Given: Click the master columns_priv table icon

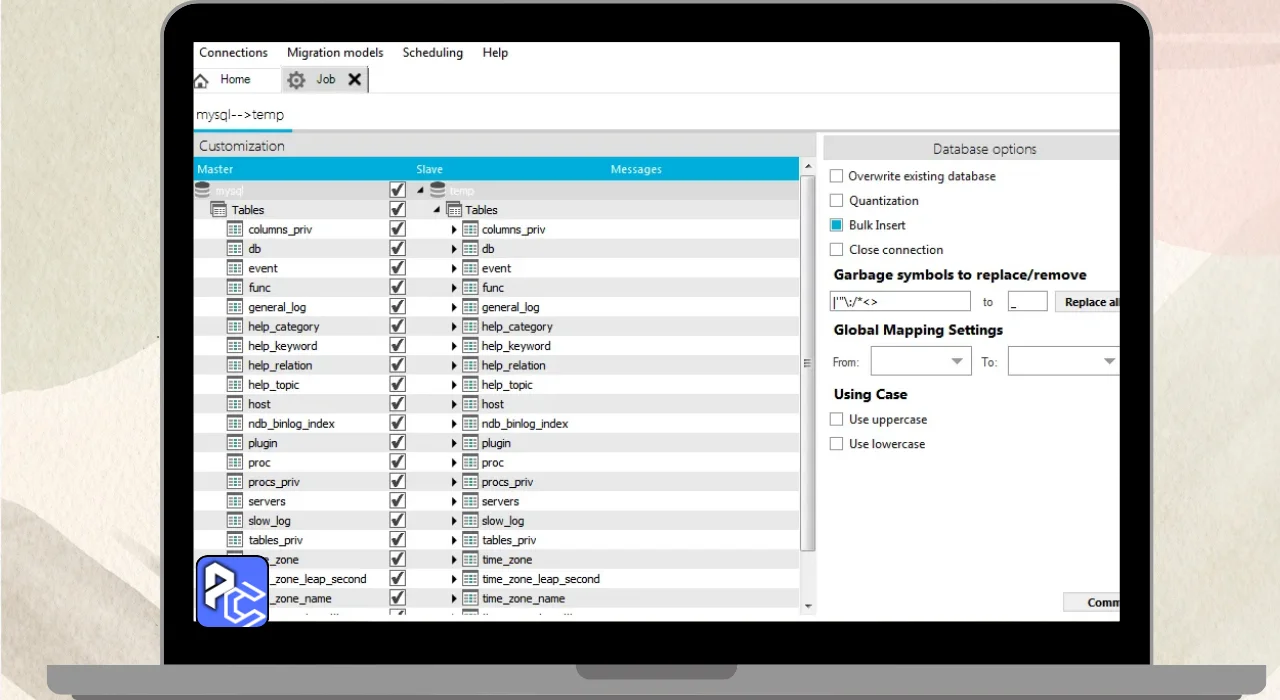Looking at the screenshot, I should tap(235, 229).
